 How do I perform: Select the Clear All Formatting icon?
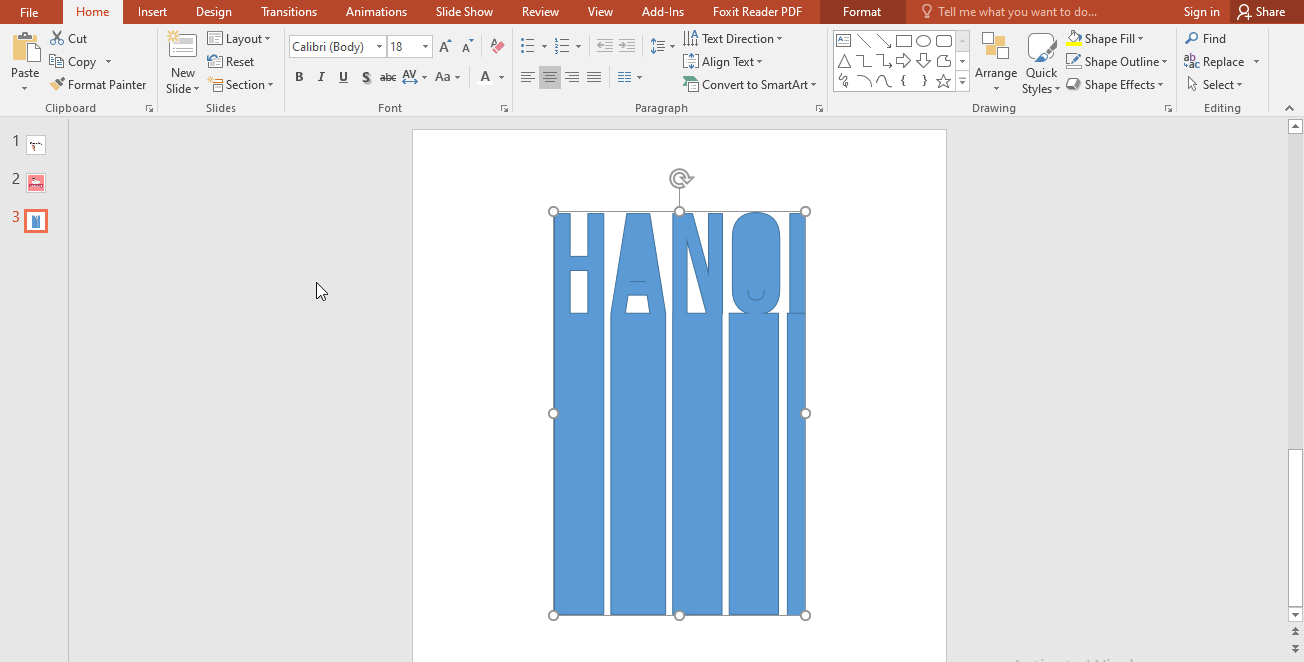coord(496,46)
